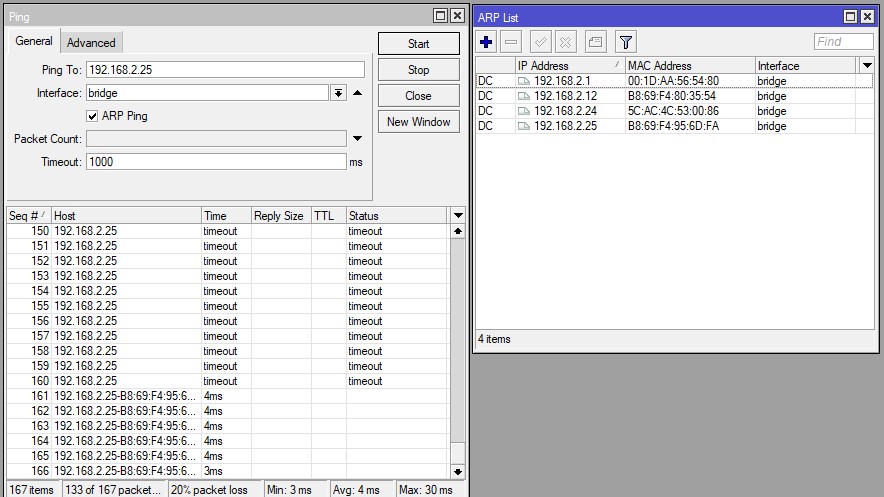Select MAC address 00:1D:AA:56:54:80

click(673, 81)
